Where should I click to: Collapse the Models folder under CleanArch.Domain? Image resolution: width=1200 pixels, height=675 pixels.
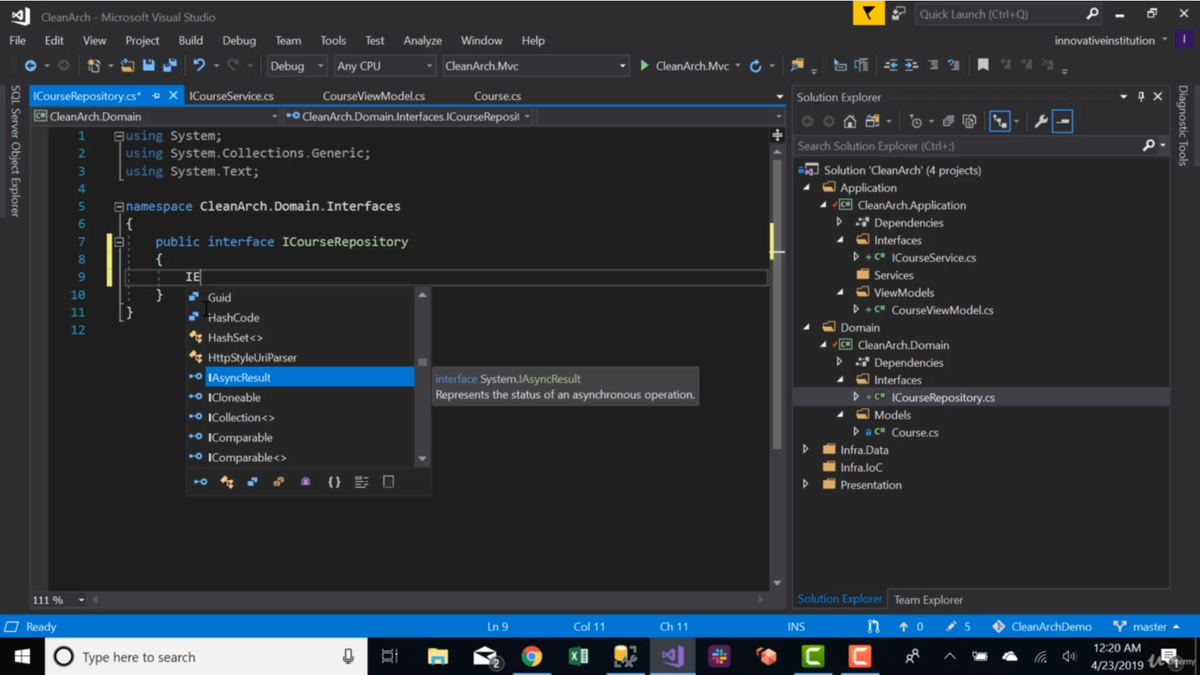coord(840,415)
